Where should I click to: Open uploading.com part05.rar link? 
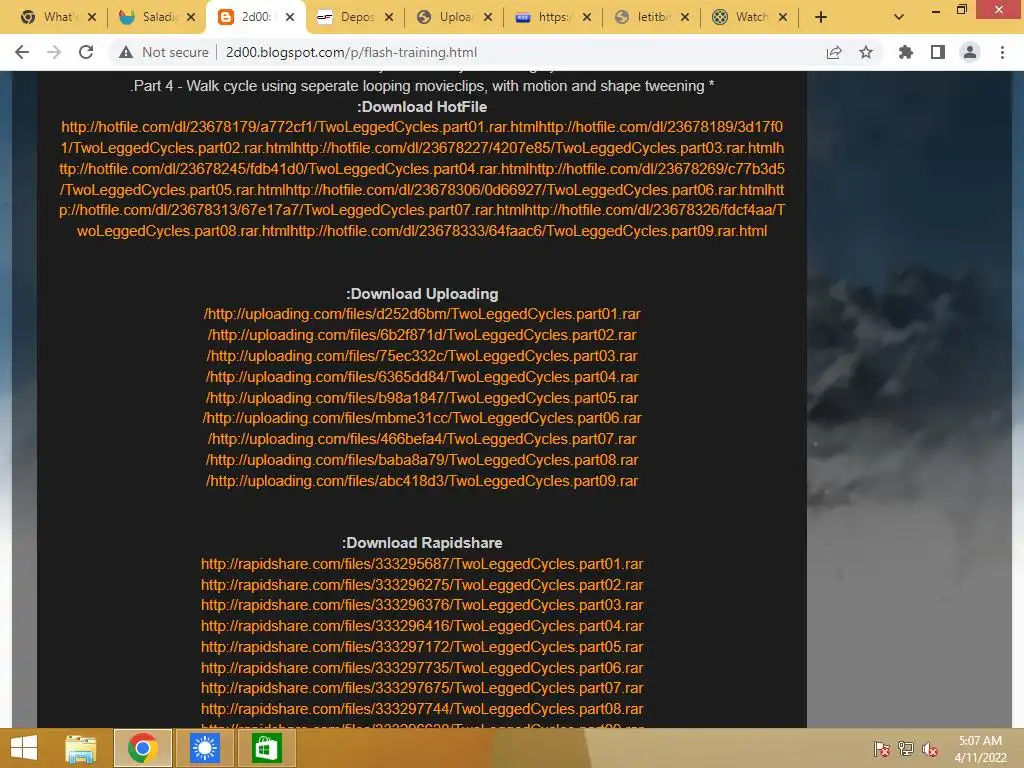click(x=422, y=398)
